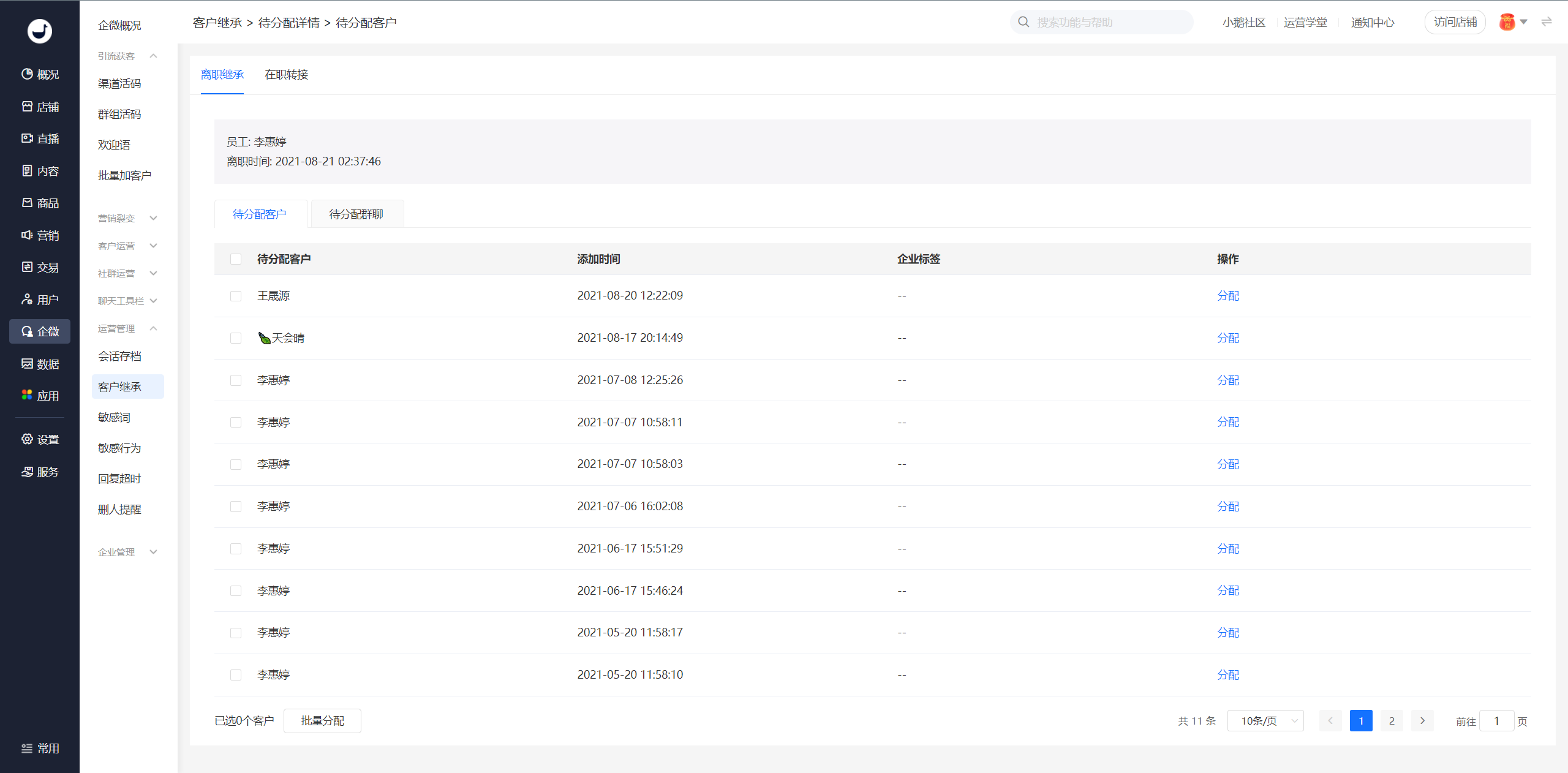Toggle the select-all checkbox in table header

click(x=236, y=259)
